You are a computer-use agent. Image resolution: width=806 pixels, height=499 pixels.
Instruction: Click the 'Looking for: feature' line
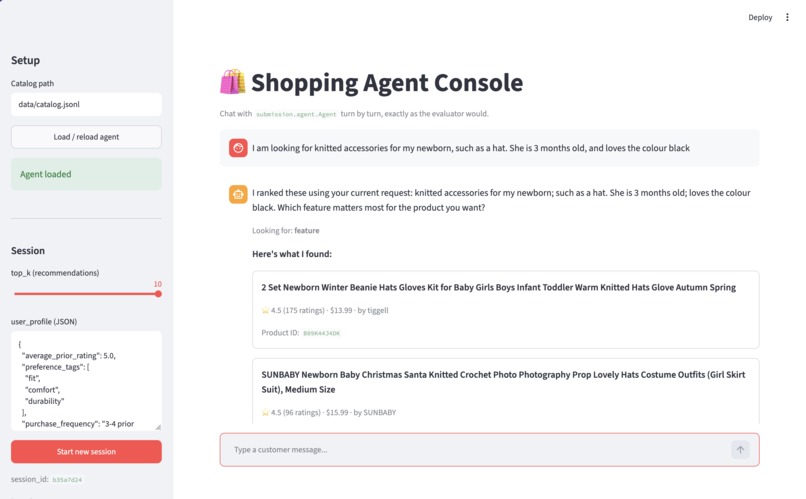(286, 231)
